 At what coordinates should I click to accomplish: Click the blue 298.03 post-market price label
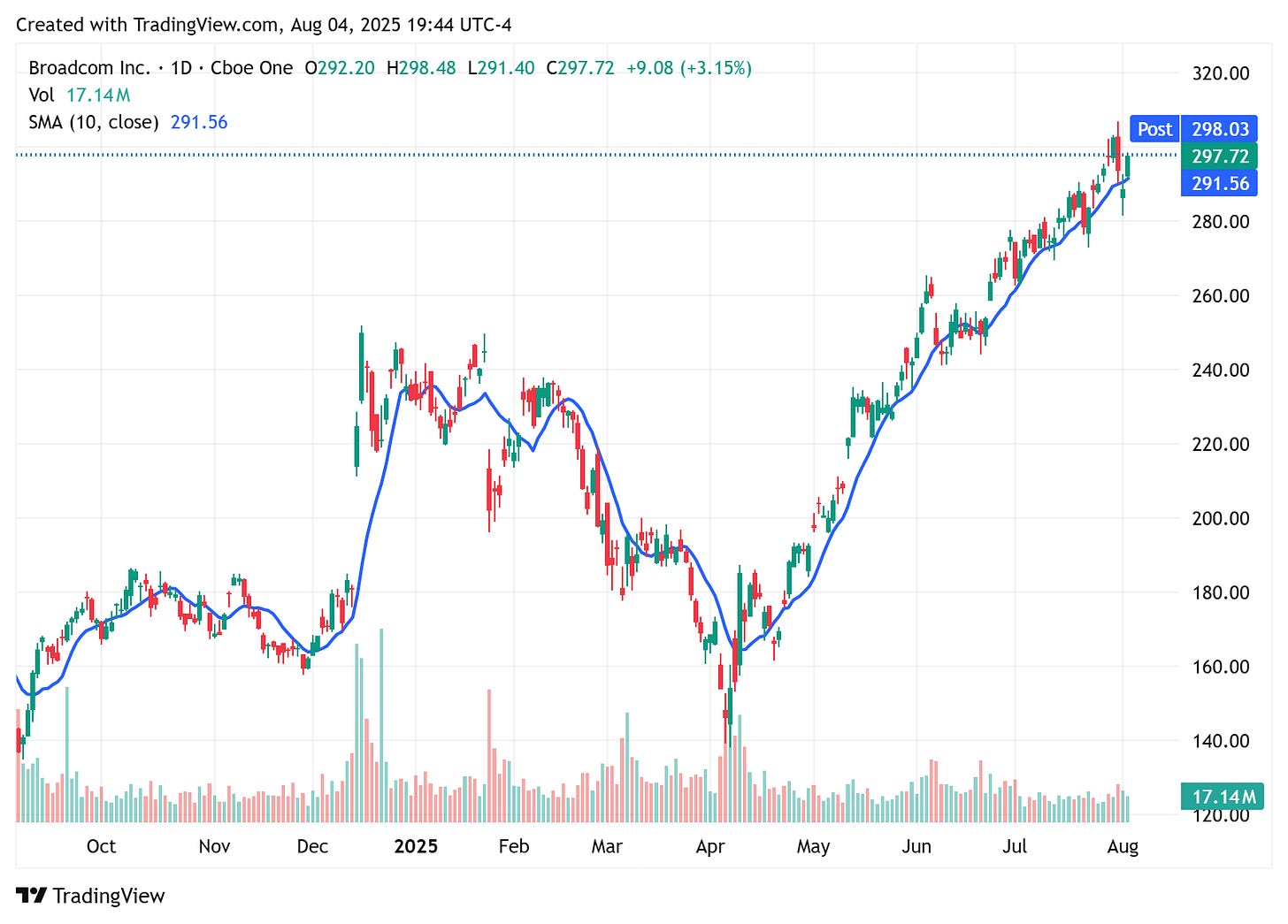point(1219,129)
